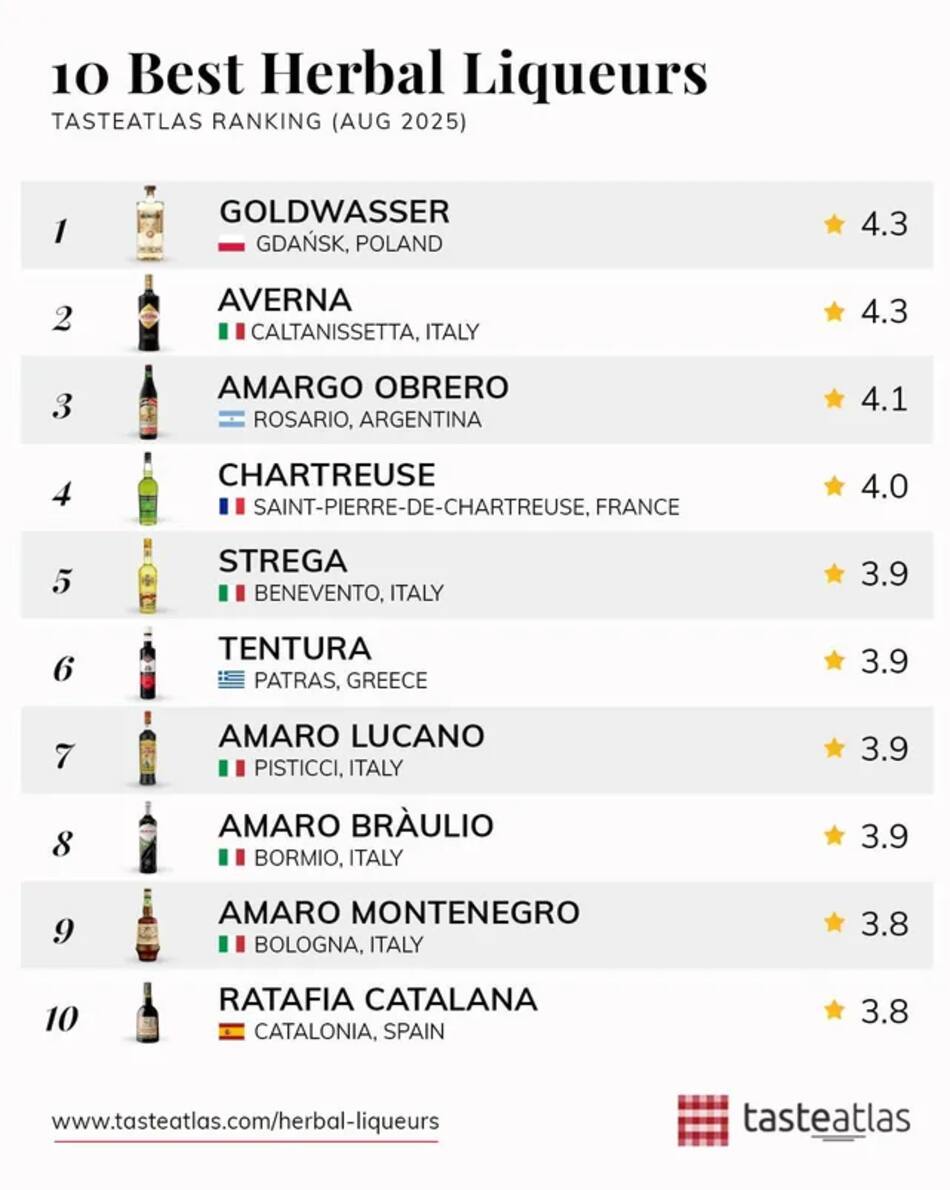Click the RATAFIA CATALANA heading
This screenshot has height=1190, width=950.
click(378, 1000)
